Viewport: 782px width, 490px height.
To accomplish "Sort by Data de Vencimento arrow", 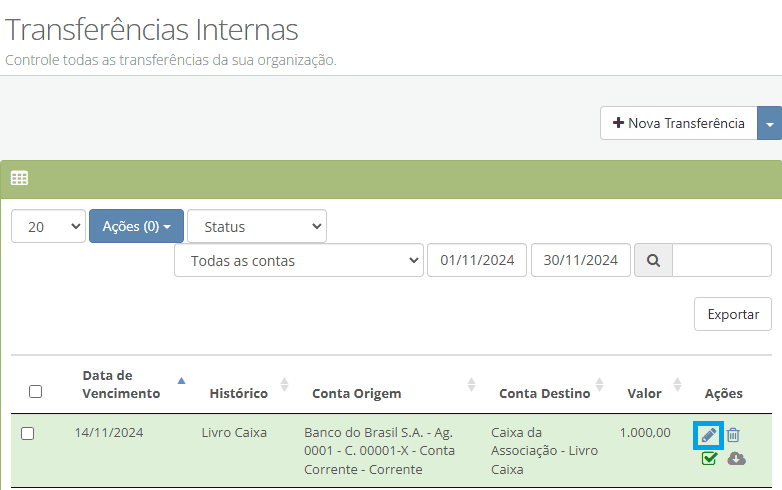I will coord(182,381).
